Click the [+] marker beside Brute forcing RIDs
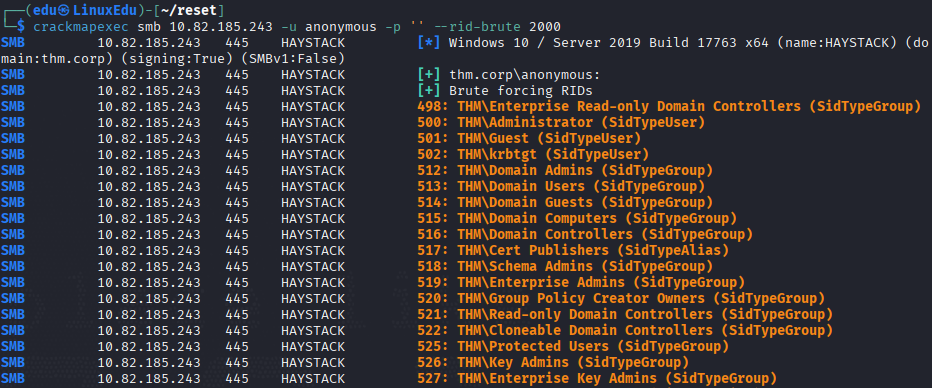Viewport: 932px width, 388px height. tap(428, 91)
